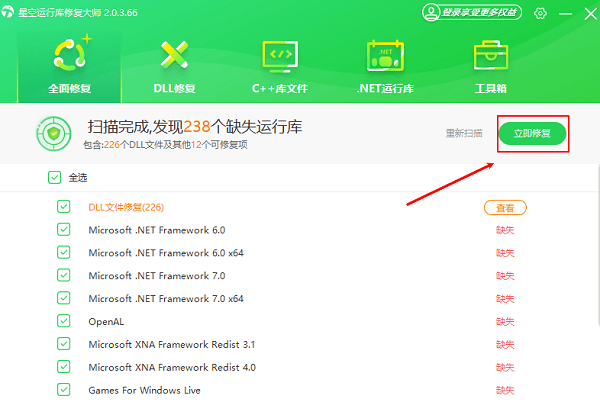The image size is (600, 402).
Task: Toggle the 全选 select-all checkbox
Action: (54, 177)
